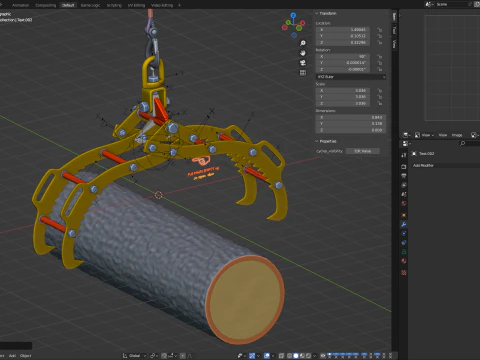Toggle lock for Rotation Z
Screen dimensions: 480x360
pos(379,69)
